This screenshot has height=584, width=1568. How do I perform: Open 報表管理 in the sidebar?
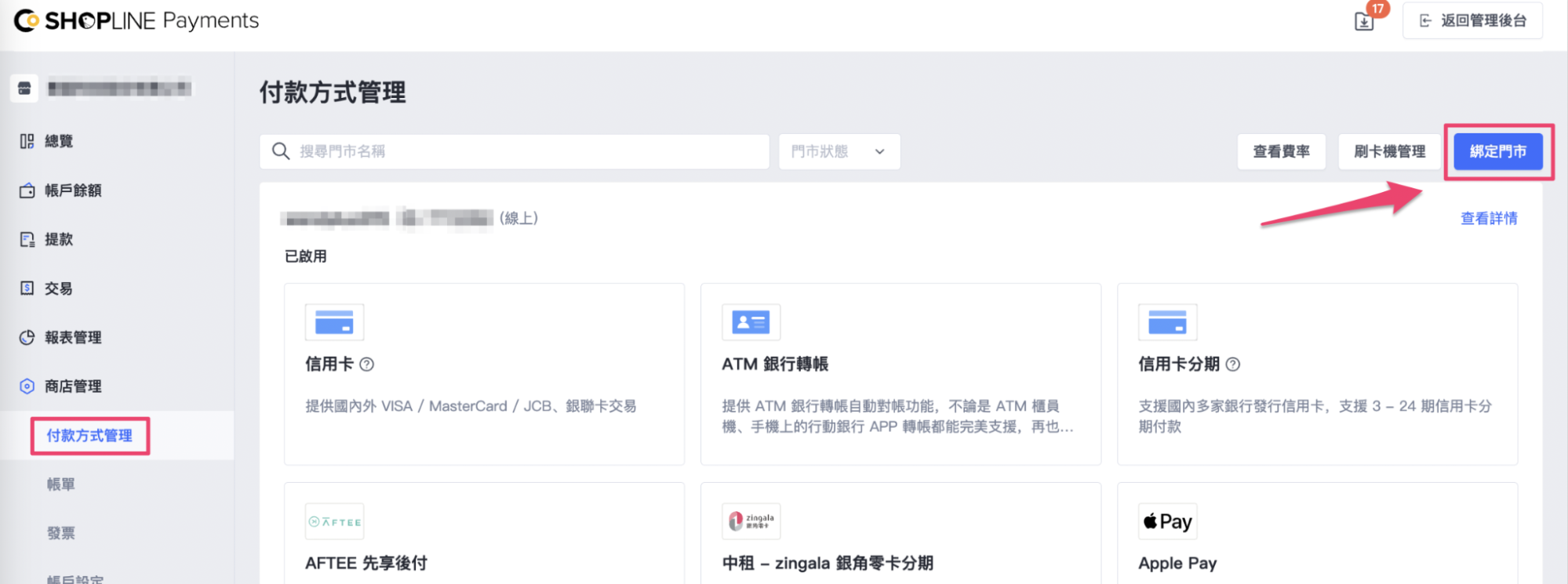[x=73, y=337]
